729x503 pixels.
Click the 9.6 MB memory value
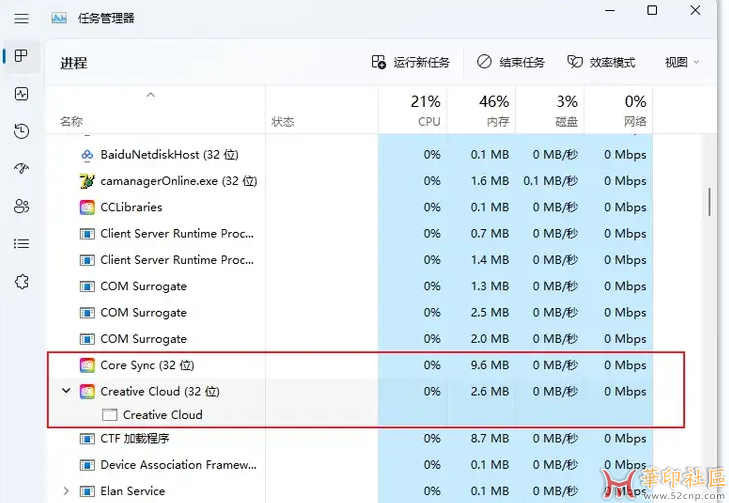coord(490,365)
